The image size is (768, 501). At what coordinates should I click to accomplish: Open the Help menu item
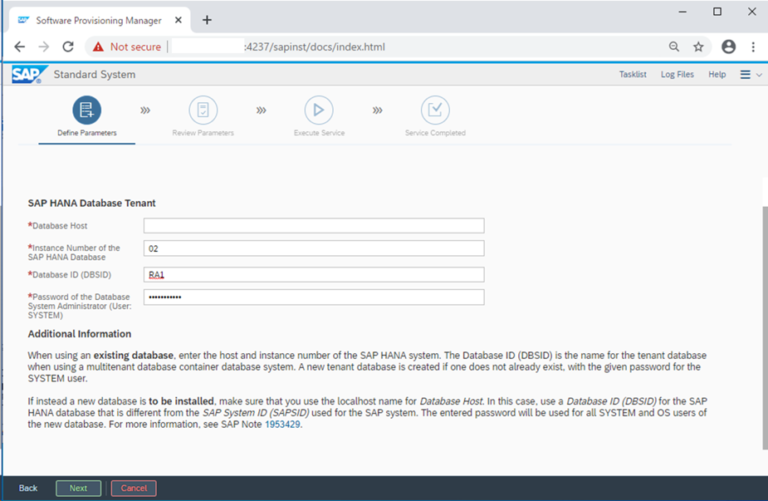pos(717,75)
